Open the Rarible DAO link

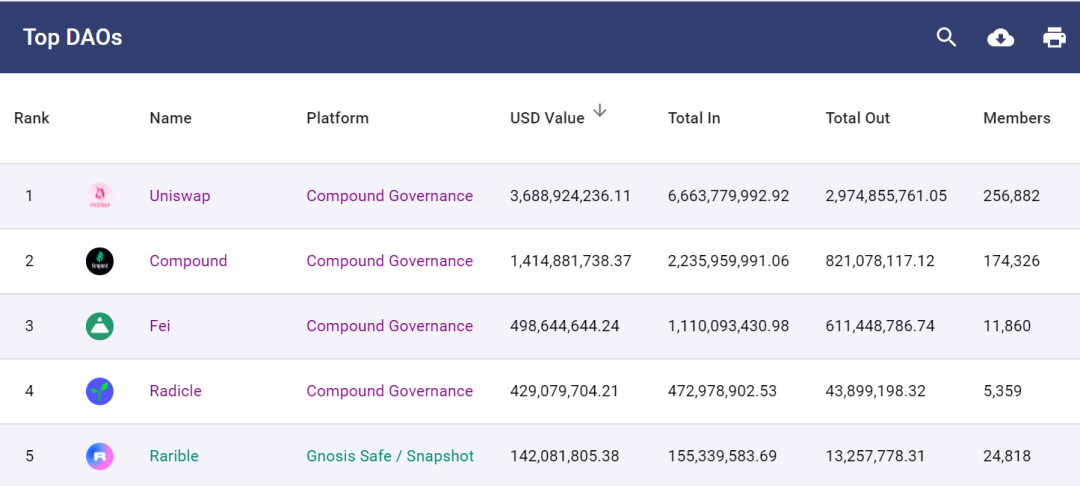[174, 456]
